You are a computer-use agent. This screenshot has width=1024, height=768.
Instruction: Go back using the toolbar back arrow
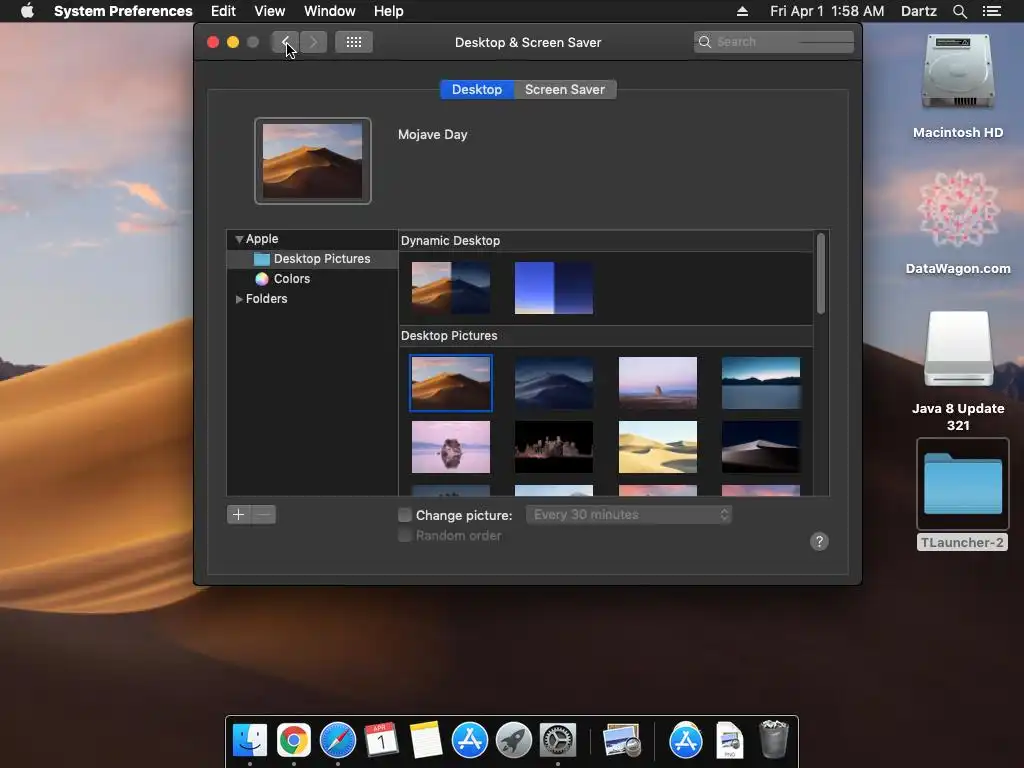click(285, 42)
